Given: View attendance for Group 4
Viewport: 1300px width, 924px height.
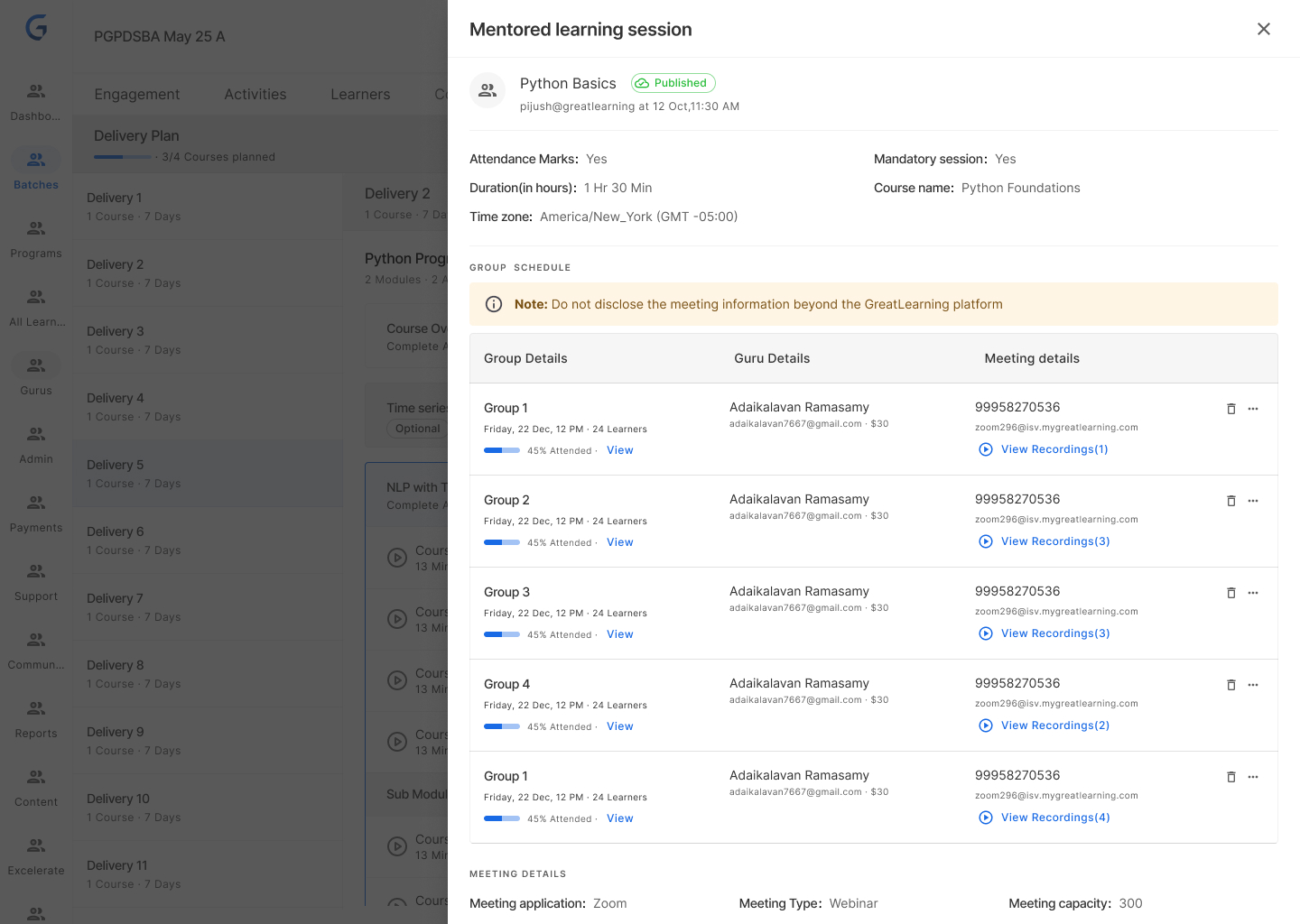Looking at the screenshot, I should 620,726.
